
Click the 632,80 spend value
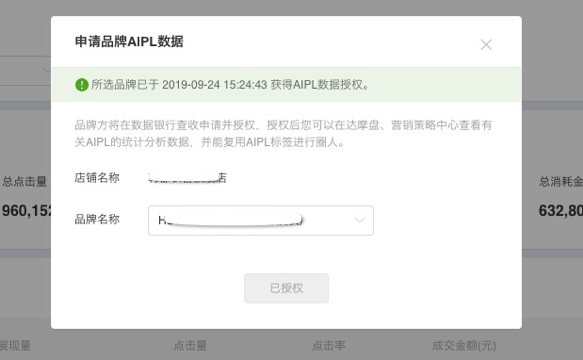click(561, 211)
